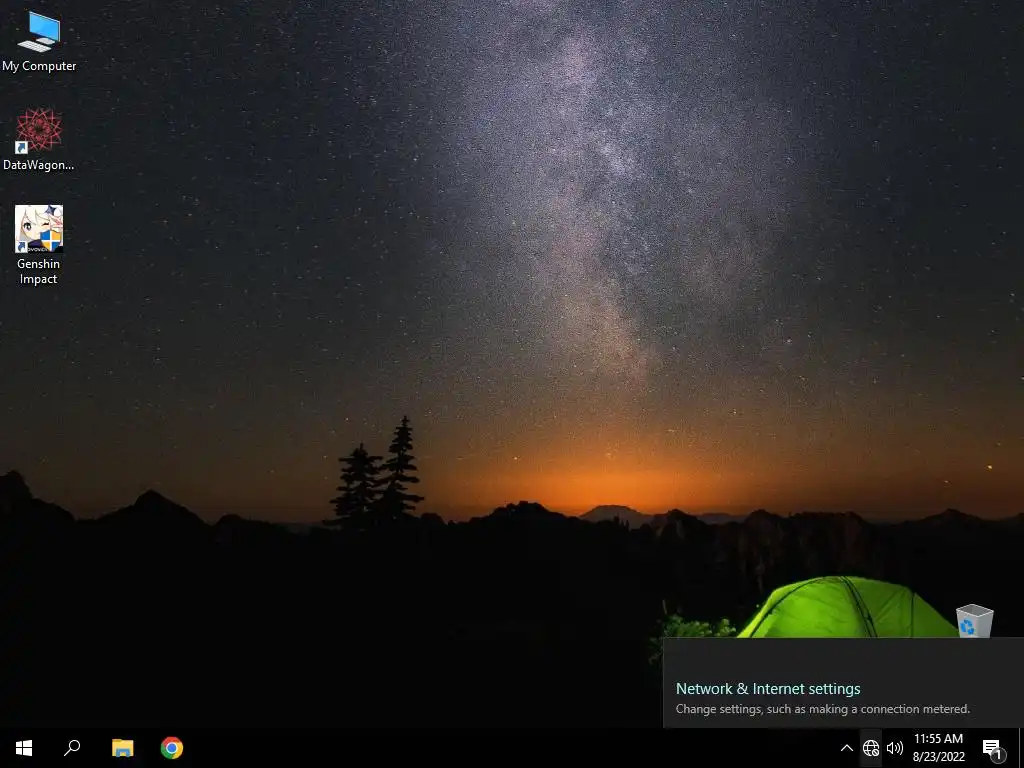Show hidden system tray icons
The width and height of the screenshot is (1024, 768).
[x=846, y=748]
